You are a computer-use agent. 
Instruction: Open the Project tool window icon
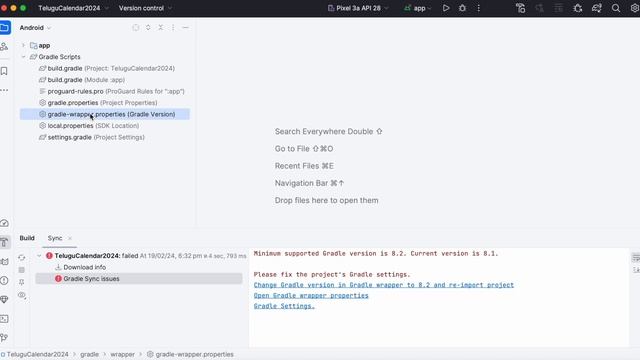tap(5, 28)
